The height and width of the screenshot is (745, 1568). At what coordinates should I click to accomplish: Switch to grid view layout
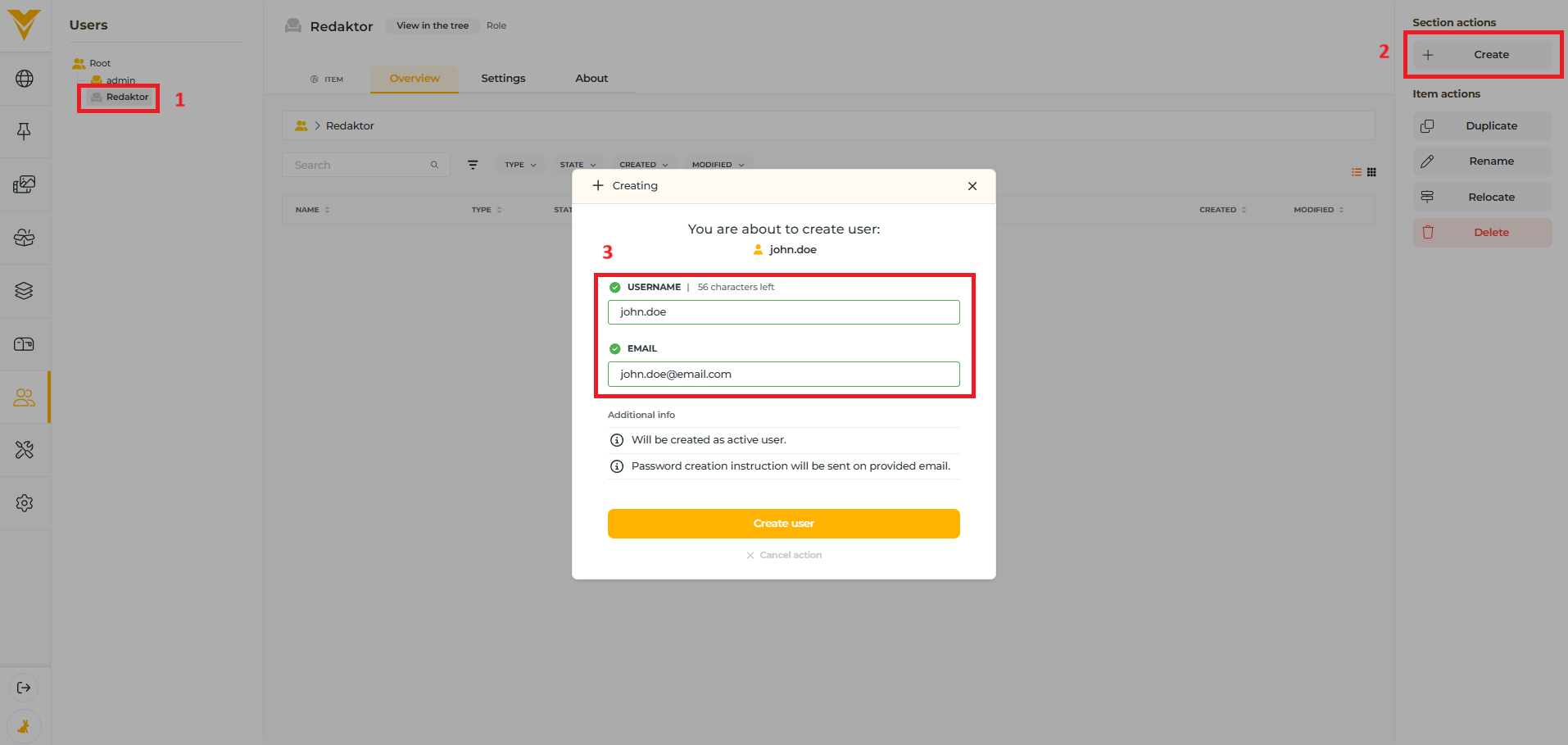pyautogui.click(x=1371, y=172)
